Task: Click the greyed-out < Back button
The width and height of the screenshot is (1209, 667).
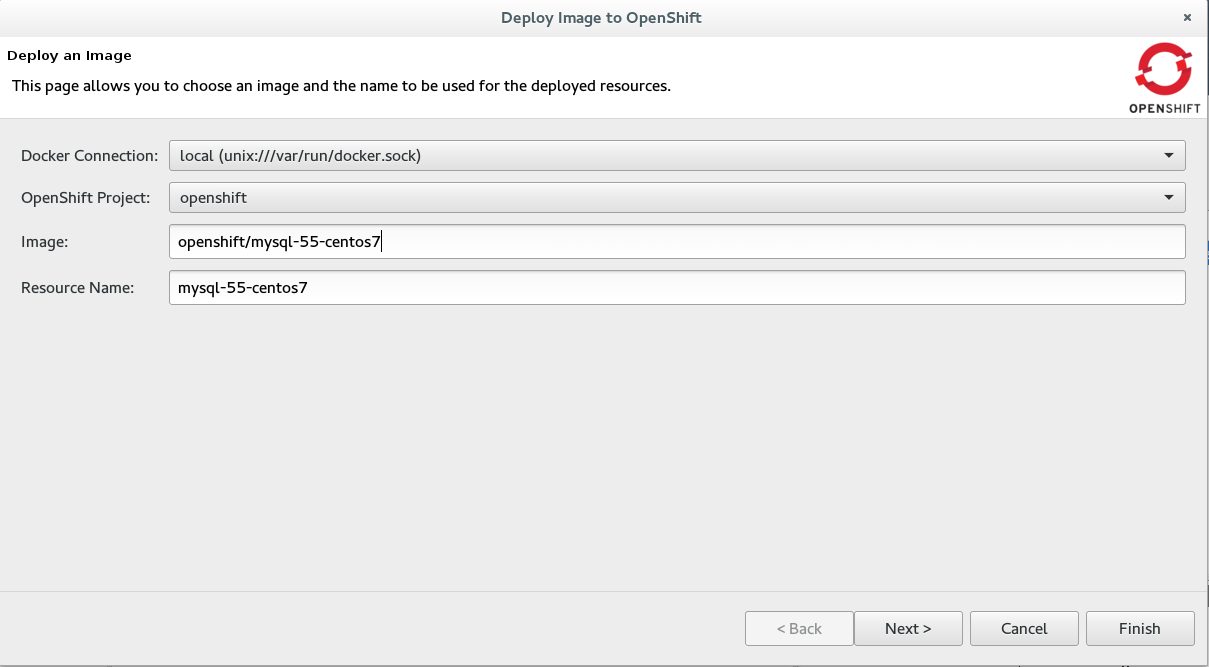Action: (799, 629)
